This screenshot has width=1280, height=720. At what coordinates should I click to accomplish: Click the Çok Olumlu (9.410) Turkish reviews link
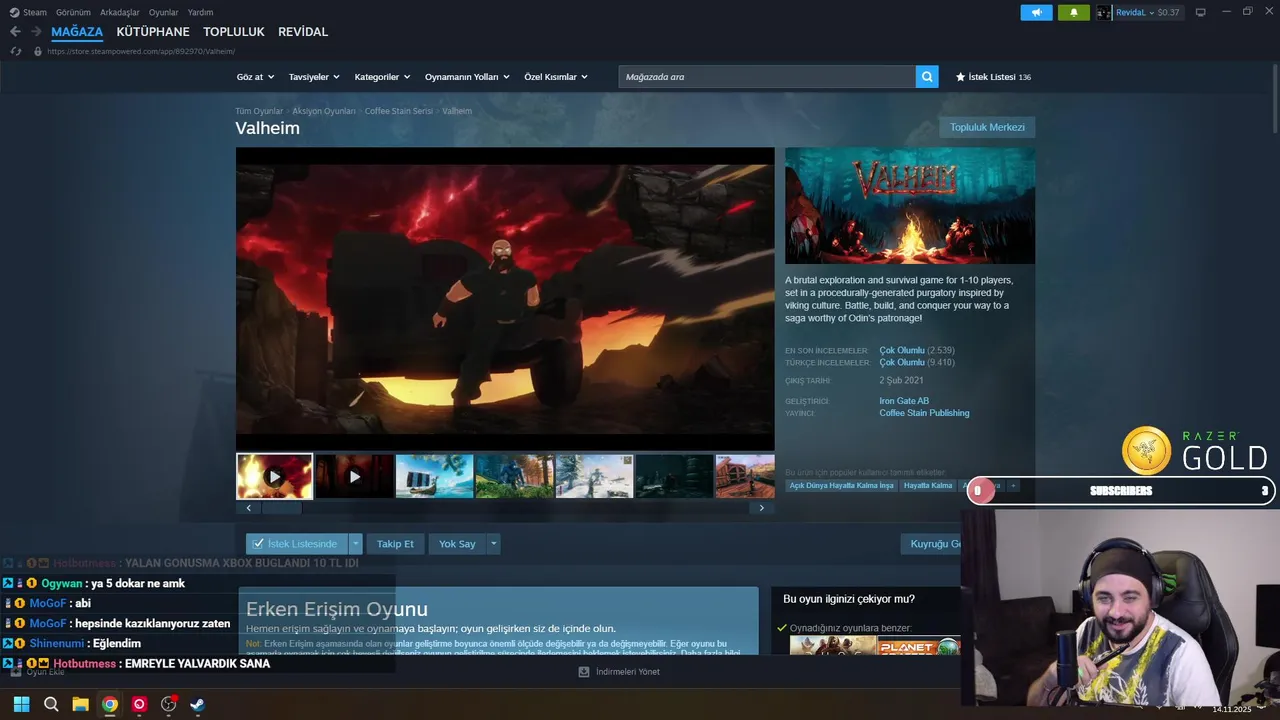tap(917, 362)
